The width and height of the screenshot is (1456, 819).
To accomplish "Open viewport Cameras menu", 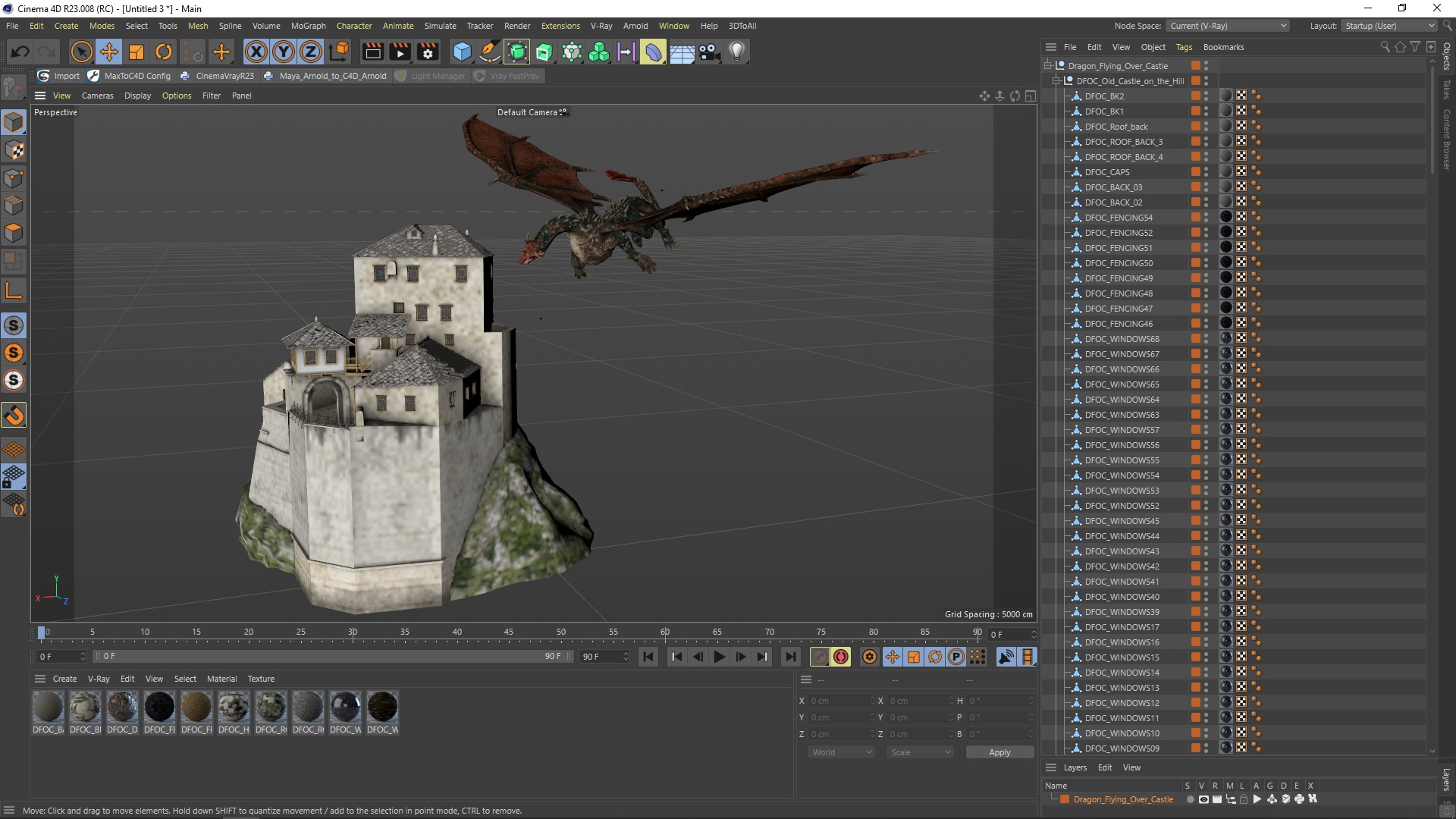I will pos(97,96).
